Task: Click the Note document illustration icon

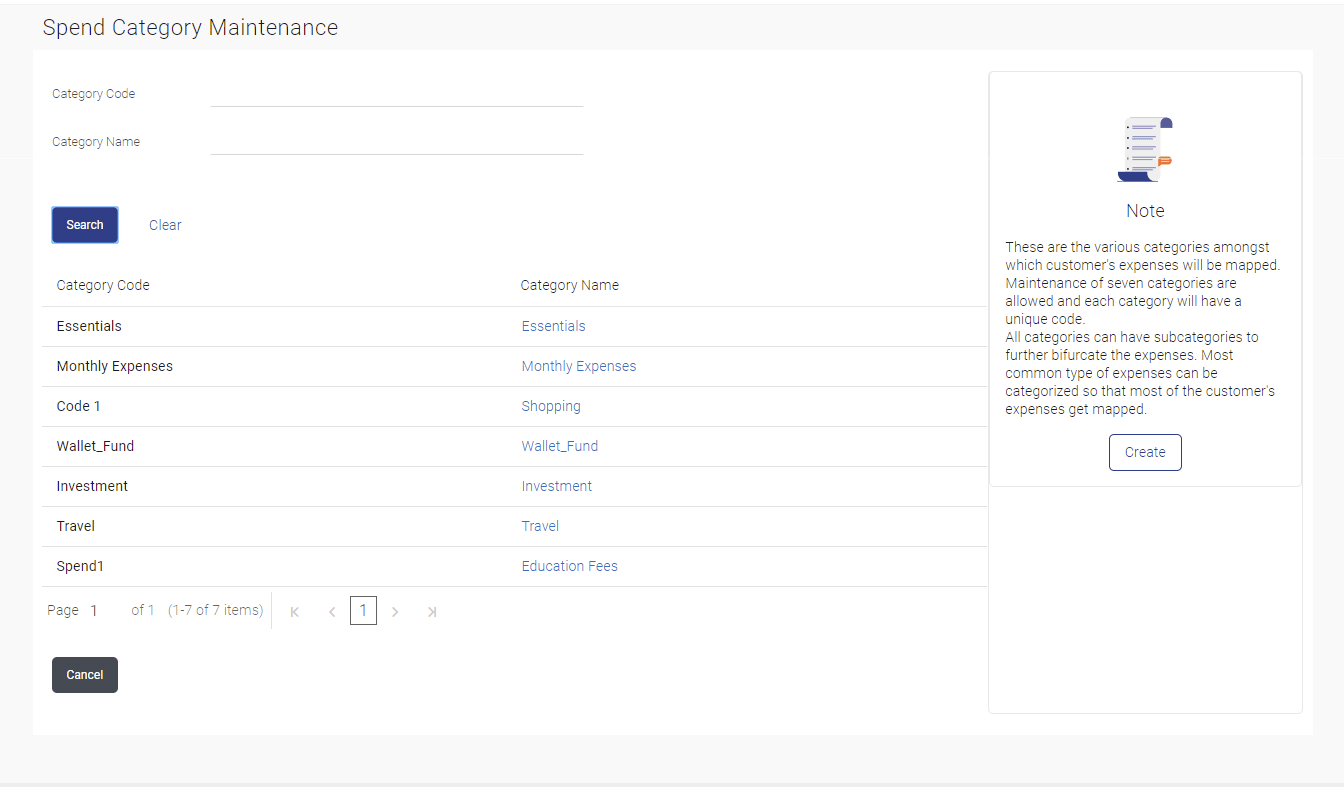Action: (x=1145, y=149)
